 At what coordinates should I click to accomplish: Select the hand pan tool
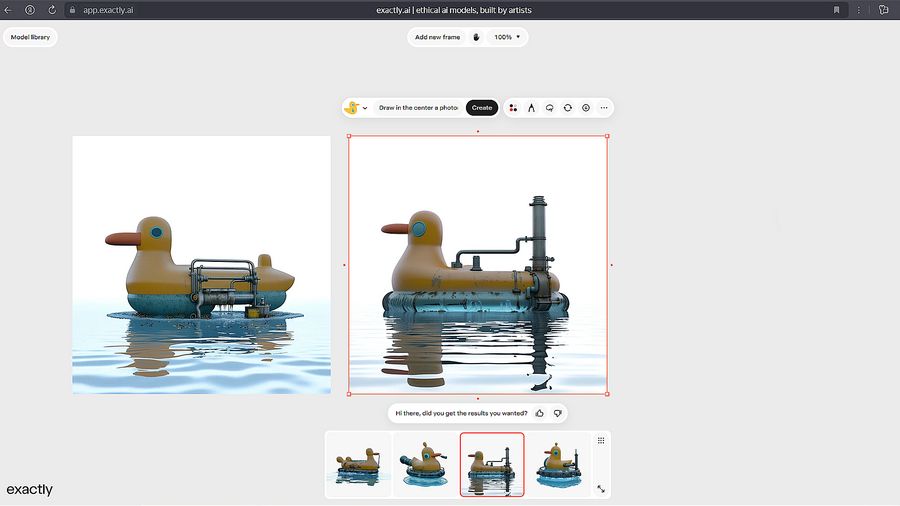point(476,37)
